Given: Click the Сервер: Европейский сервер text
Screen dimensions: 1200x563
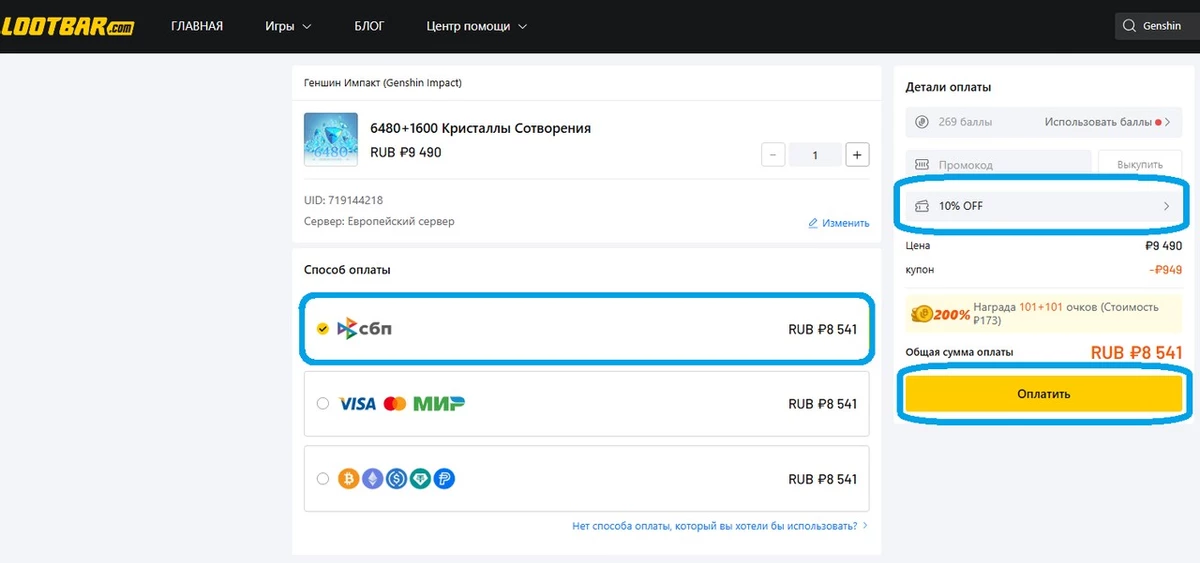Looking at the screenshot, I should pos(379,221).
